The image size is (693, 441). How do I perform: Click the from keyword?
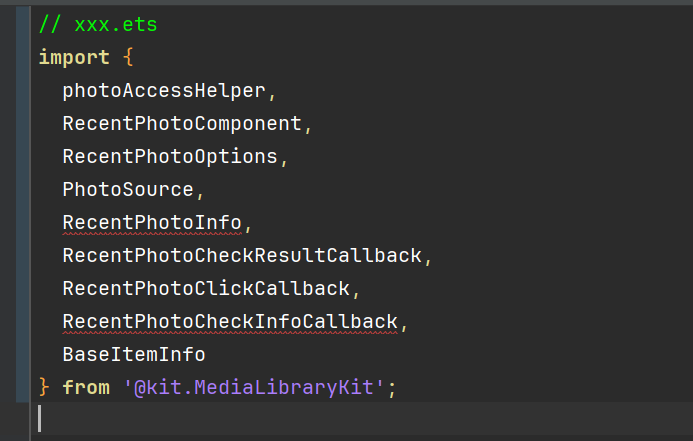click(x=86, y=387)
